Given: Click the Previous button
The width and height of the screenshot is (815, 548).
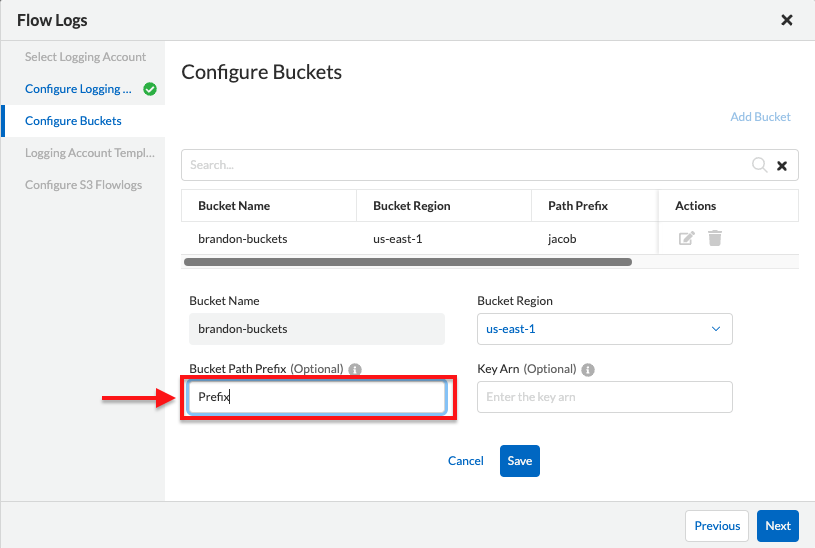Looking at the screenshot, I should coord(717,526).
